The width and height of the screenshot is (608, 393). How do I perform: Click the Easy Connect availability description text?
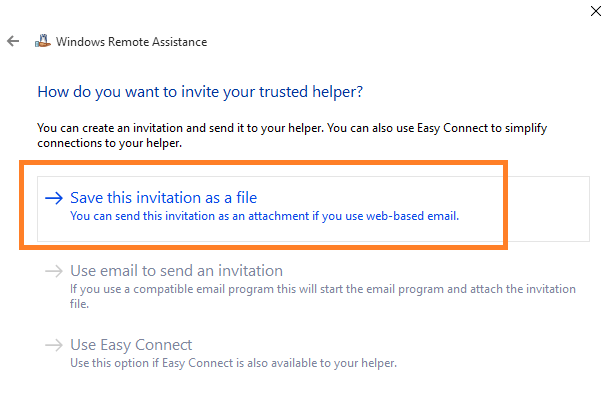pyautogui.click(x=233, y=363)
